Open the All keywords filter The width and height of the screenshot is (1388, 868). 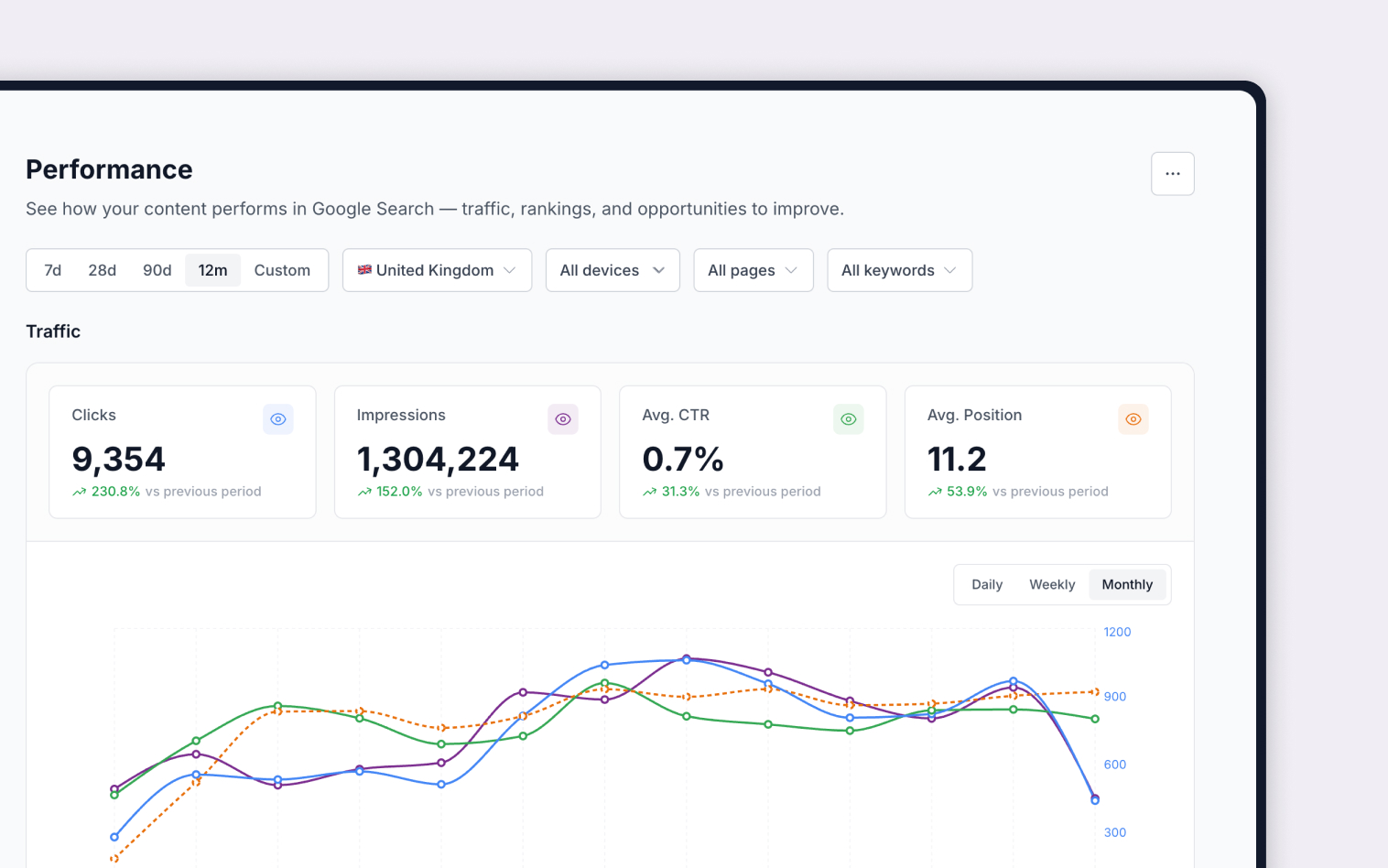click(x=900, y=270)
